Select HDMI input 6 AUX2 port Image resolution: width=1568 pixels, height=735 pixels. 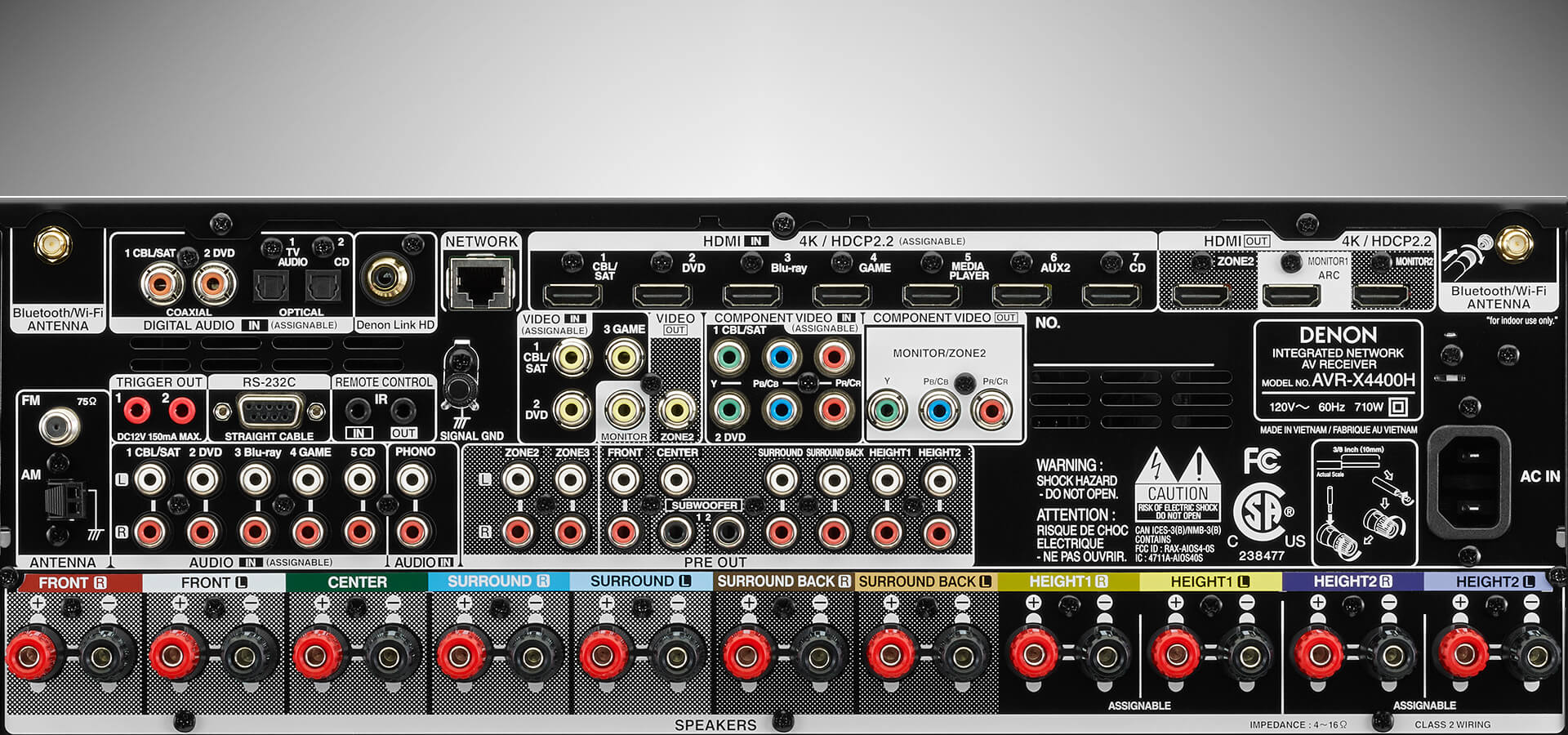point(1022,294)
